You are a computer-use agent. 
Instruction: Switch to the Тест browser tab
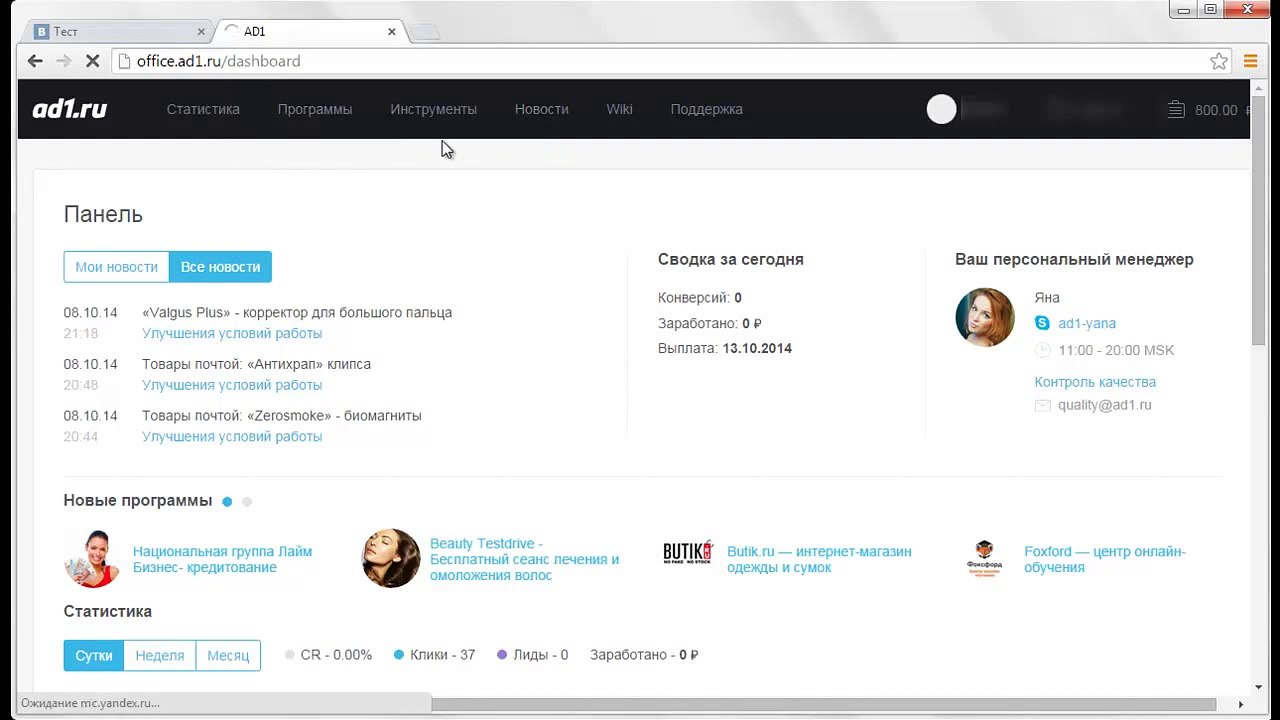(x=117, y=32)
